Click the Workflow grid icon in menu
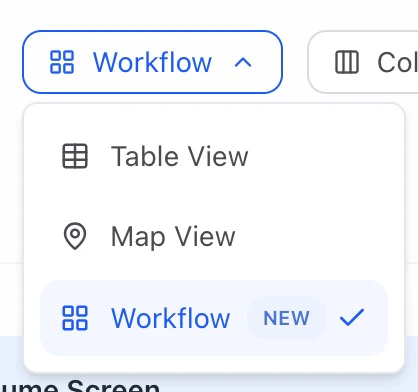Screen dimensions: 418x392 click(75, 318)
